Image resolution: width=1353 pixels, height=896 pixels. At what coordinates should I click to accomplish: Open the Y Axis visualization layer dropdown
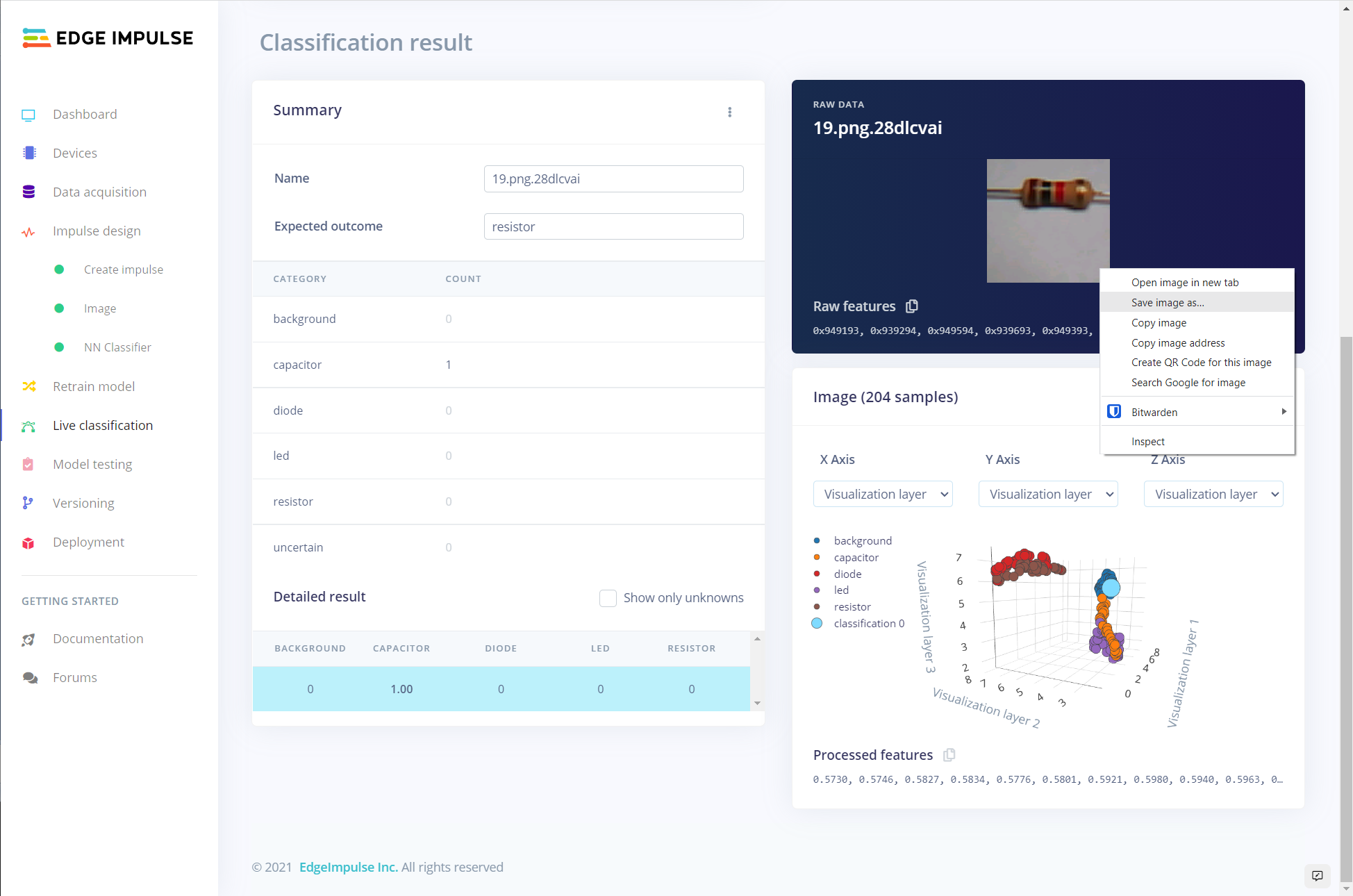[x=1048, y=494]
